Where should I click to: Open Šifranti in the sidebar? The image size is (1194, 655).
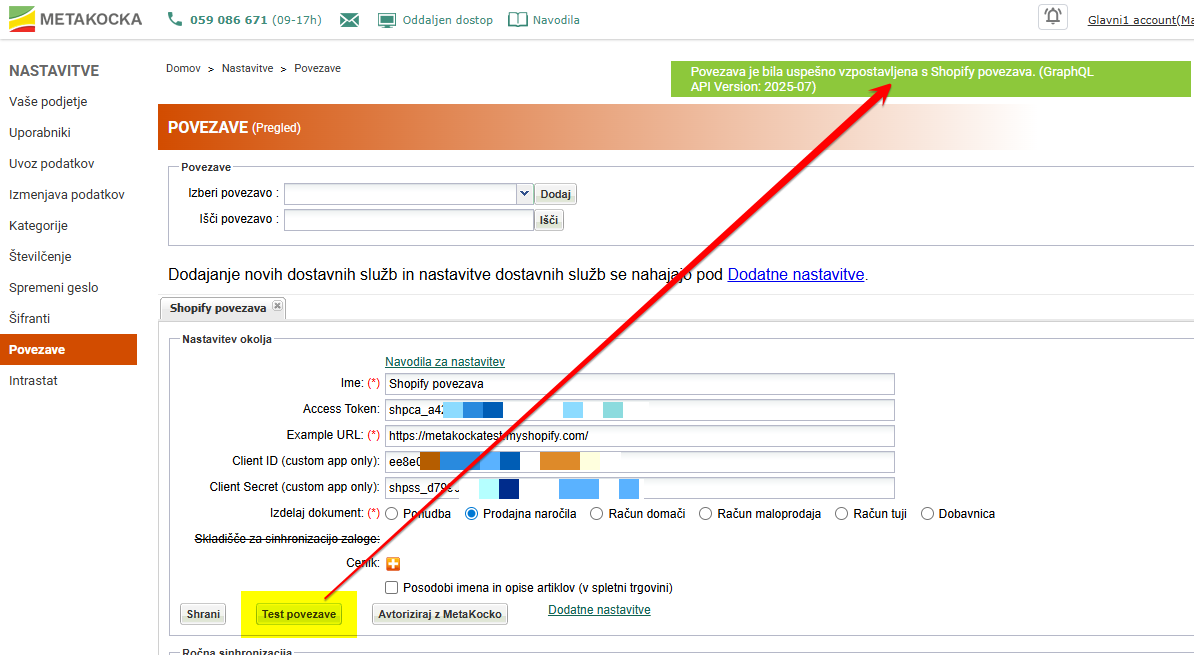point(30,318)
